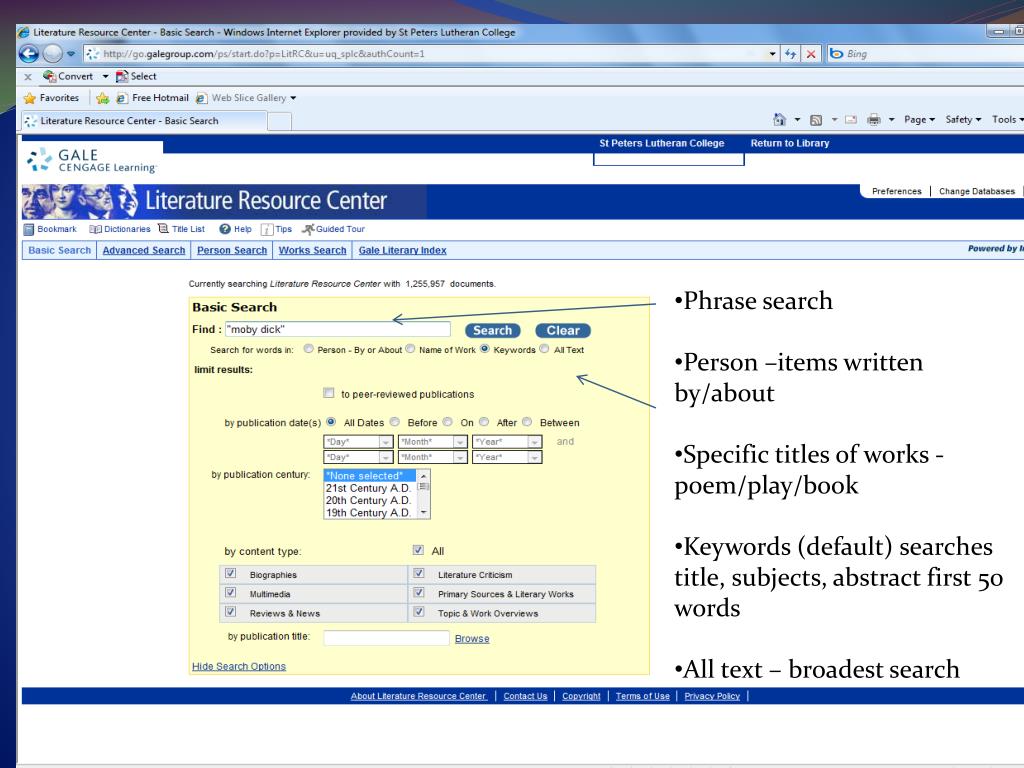The width and height of the screenshot is (1024, 768).
Task: Switch to the Advanced Search tab
Action: pyautogui.click(x=144, y=250)
